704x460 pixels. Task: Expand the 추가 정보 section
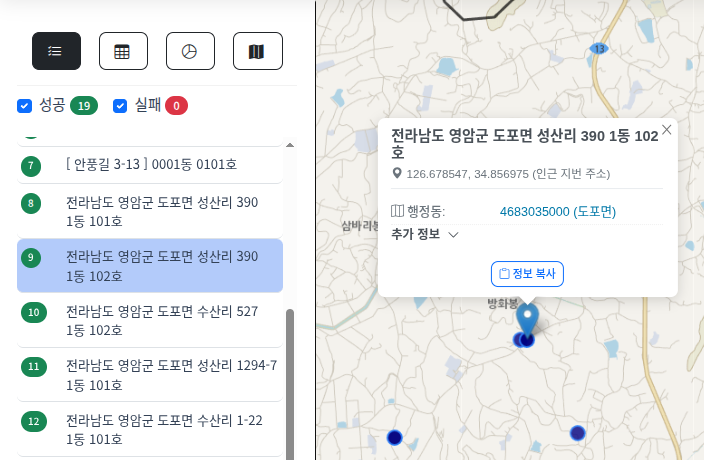424,235
